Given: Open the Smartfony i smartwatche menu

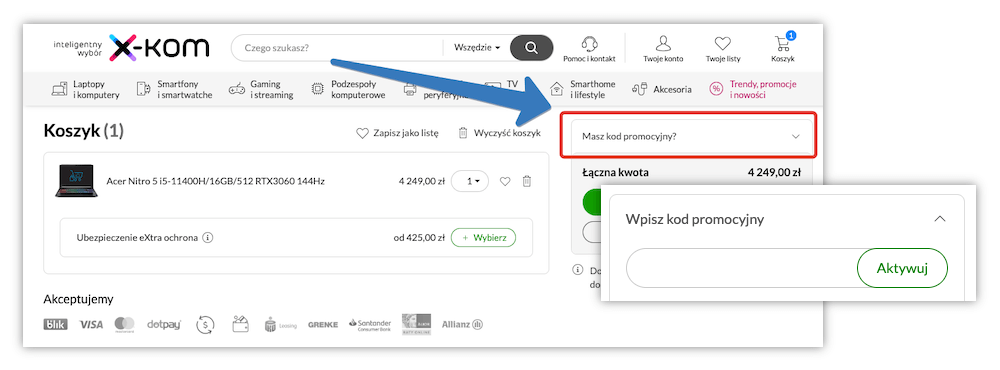Looking at the screenshot, I should pyautogui.click(x=174, y=89).
